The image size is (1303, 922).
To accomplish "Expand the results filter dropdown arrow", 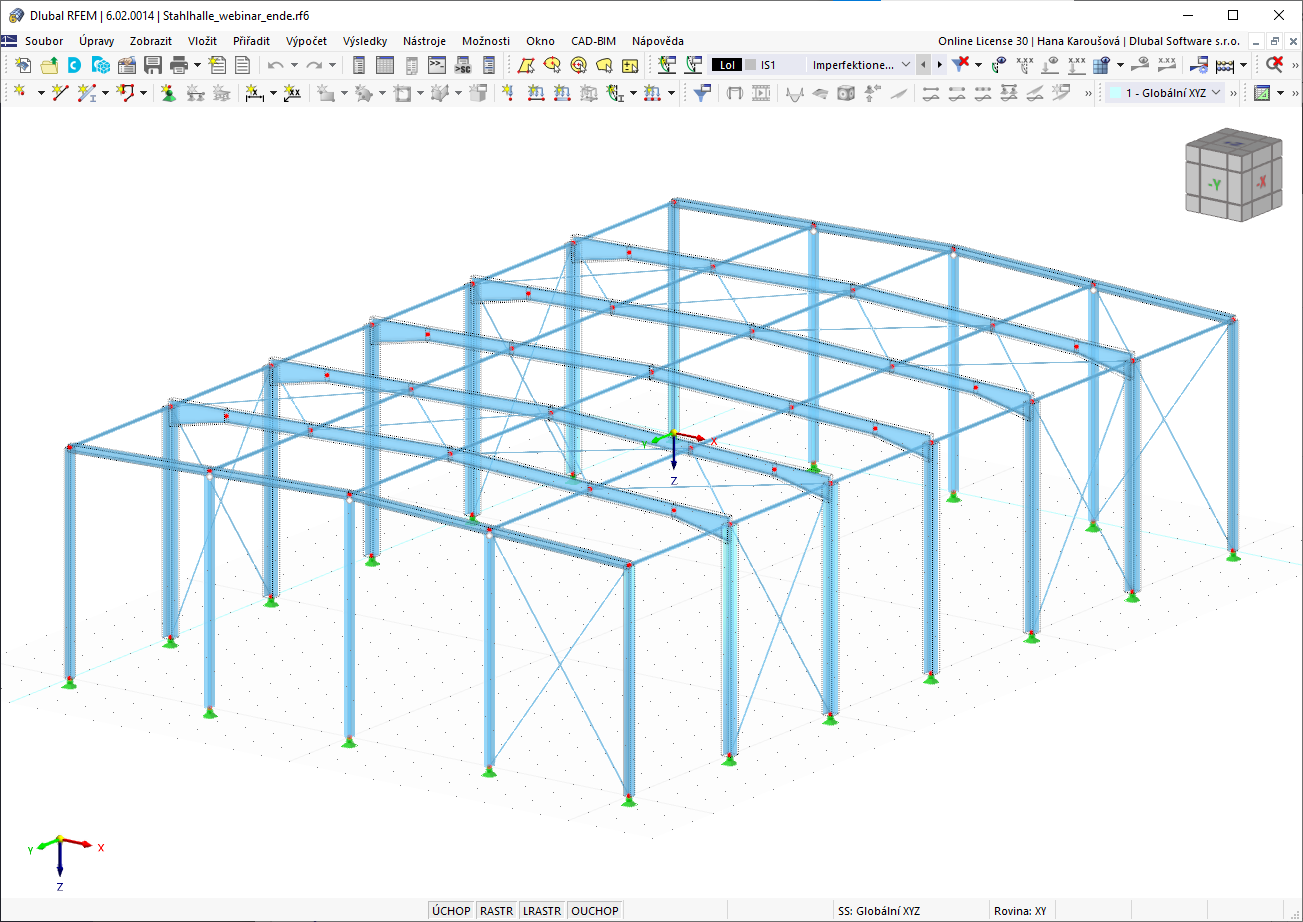I will point(978,65).
